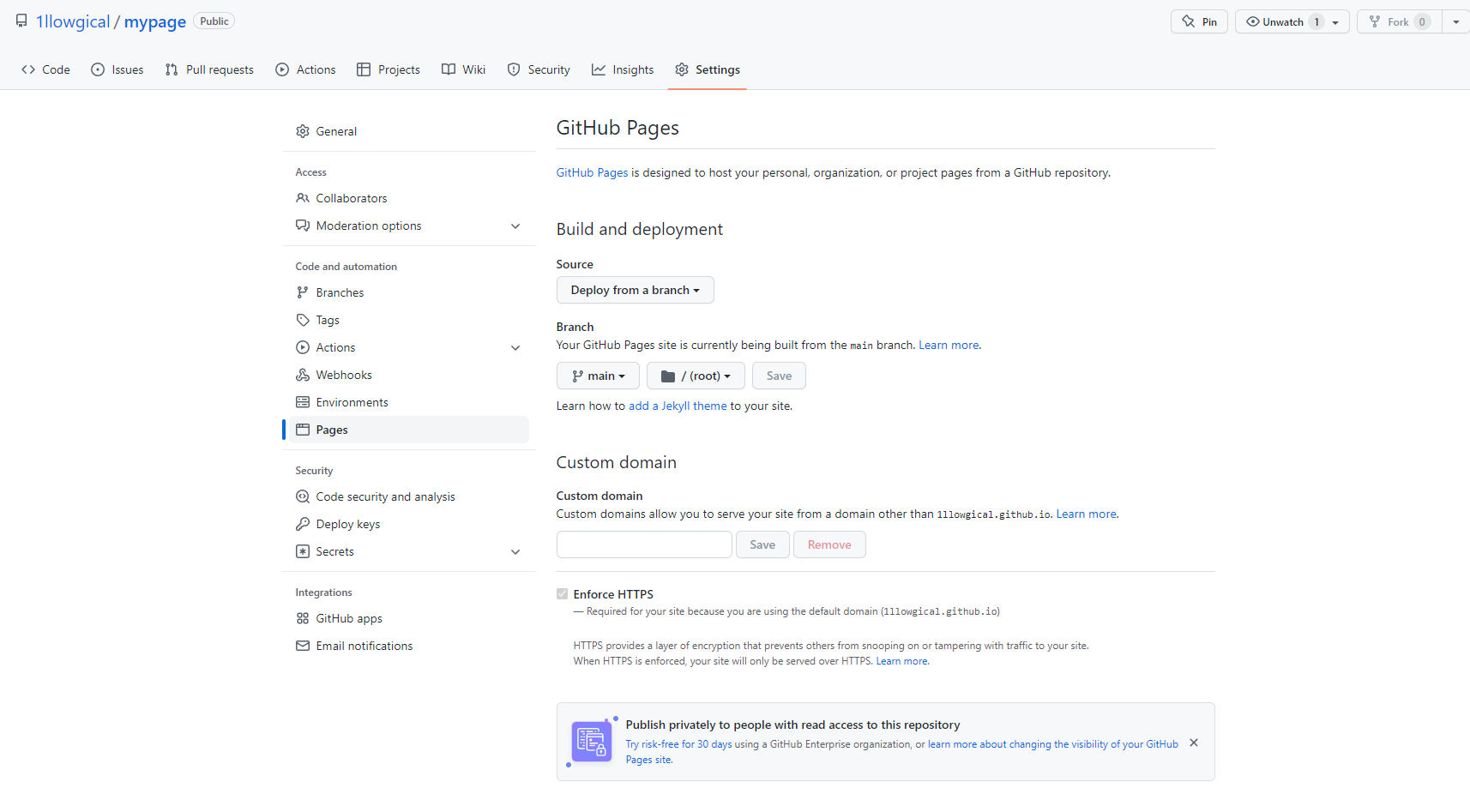Viewport: 1470px width, 812px height.
Task: Open the Insights tab
Action: pyautogui.click(x=623, y=69)
